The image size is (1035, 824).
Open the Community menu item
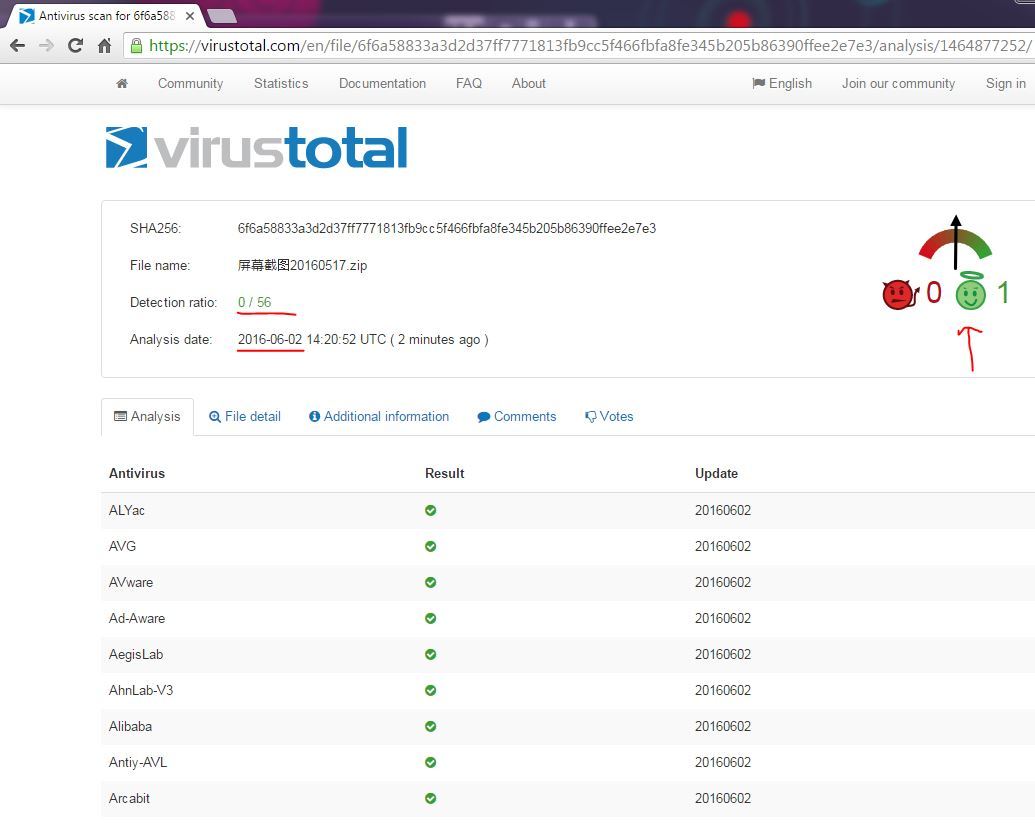click(x=190, y=84)
